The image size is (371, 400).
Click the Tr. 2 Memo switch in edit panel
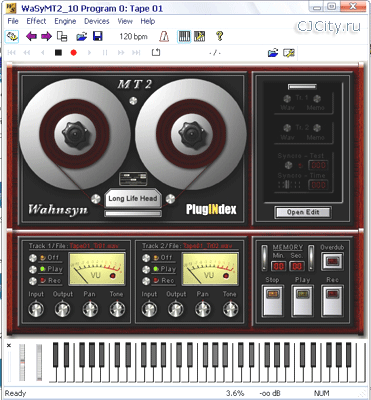click(x=317, y=128)
